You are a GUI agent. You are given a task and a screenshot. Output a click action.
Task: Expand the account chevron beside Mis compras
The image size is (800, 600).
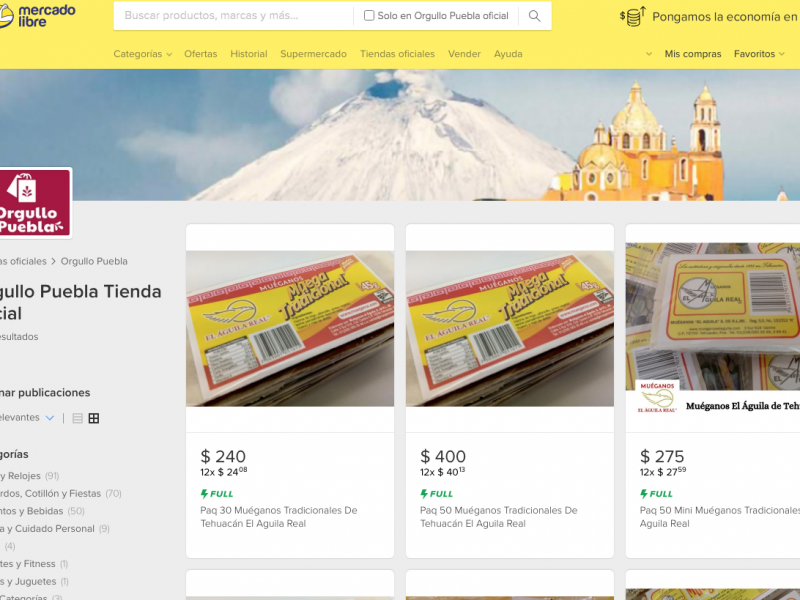click(x=648, y=54)
